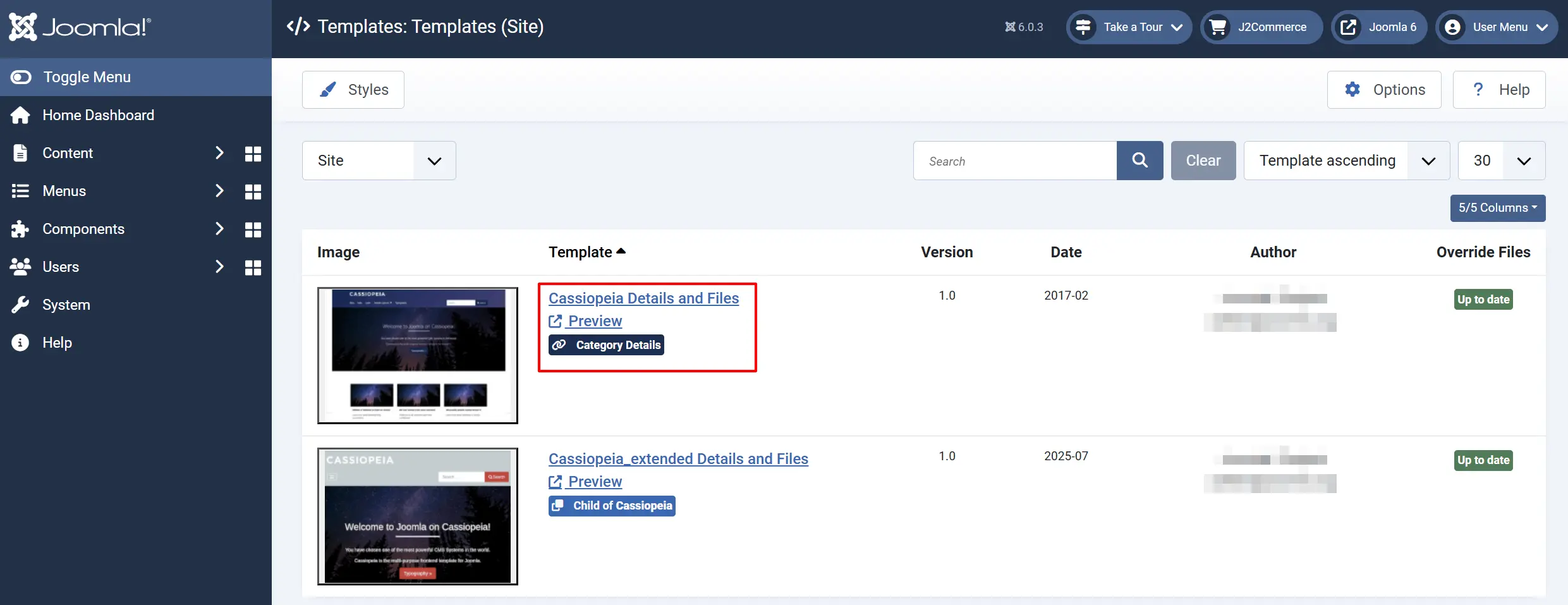
Task: Click the Styles toolbar button
Action: click(353, 90)
